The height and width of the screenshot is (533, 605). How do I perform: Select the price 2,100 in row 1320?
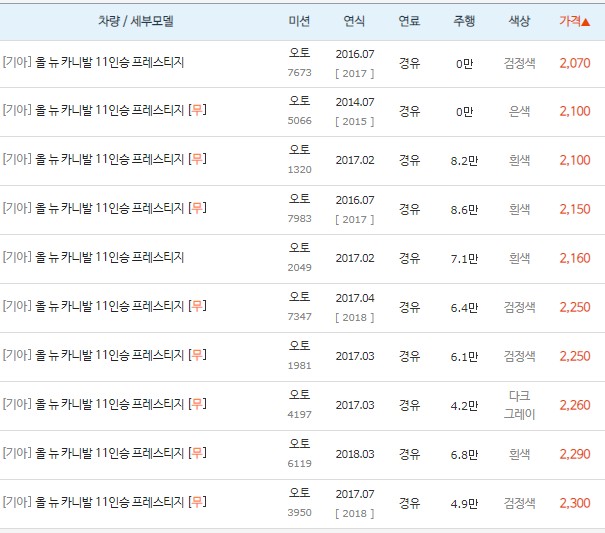[x=575, y=160]
